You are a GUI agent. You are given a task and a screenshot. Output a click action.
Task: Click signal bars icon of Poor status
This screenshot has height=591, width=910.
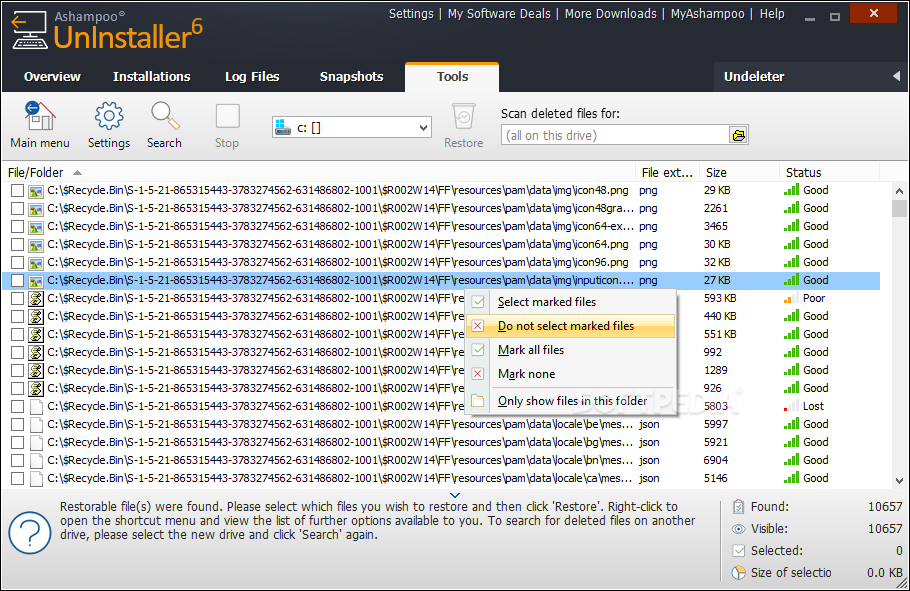pyautogui.click(x=790, y=298)
